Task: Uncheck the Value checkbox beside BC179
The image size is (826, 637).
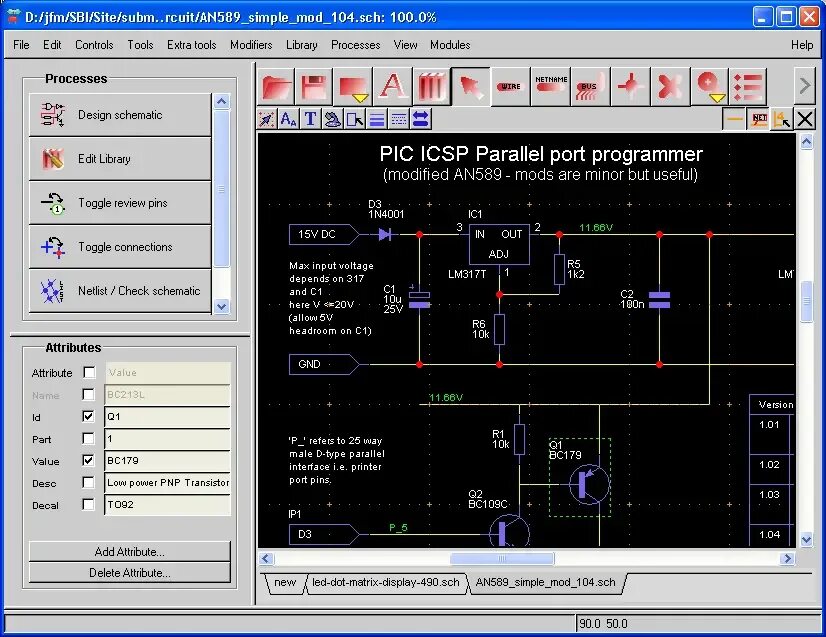Action: coord(88,460)
